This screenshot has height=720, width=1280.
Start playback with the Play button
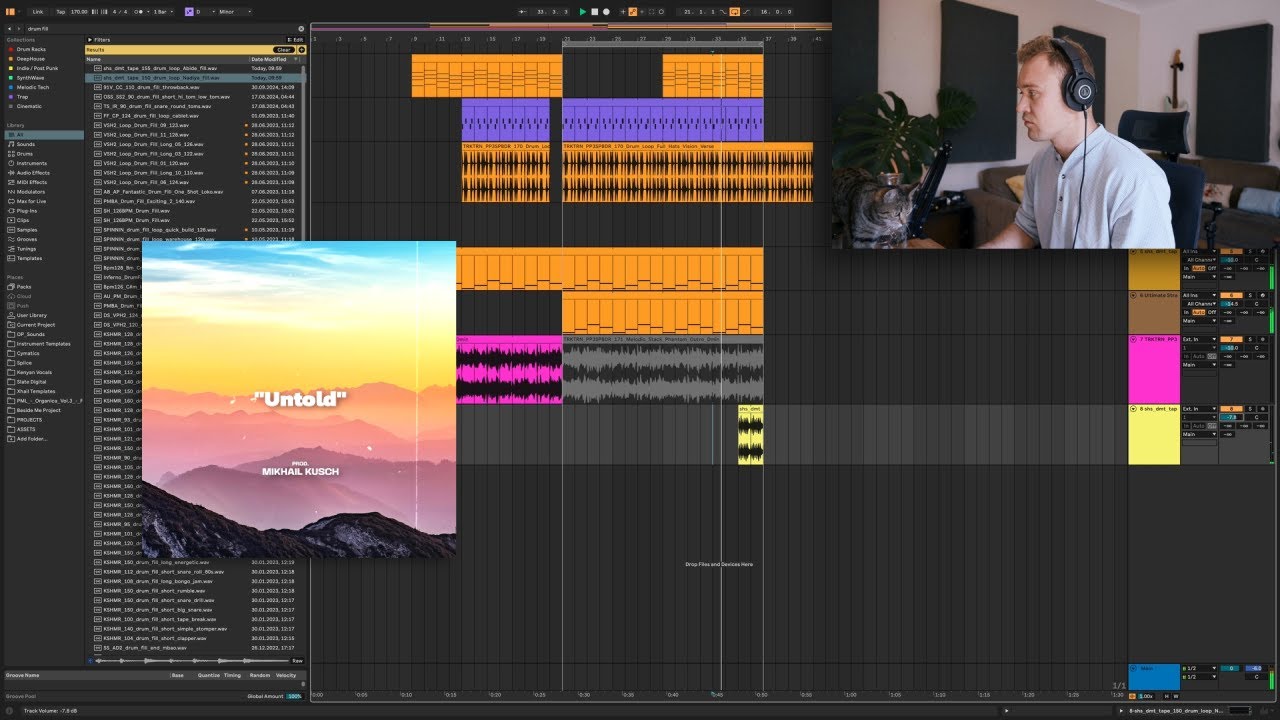(583, 12)
